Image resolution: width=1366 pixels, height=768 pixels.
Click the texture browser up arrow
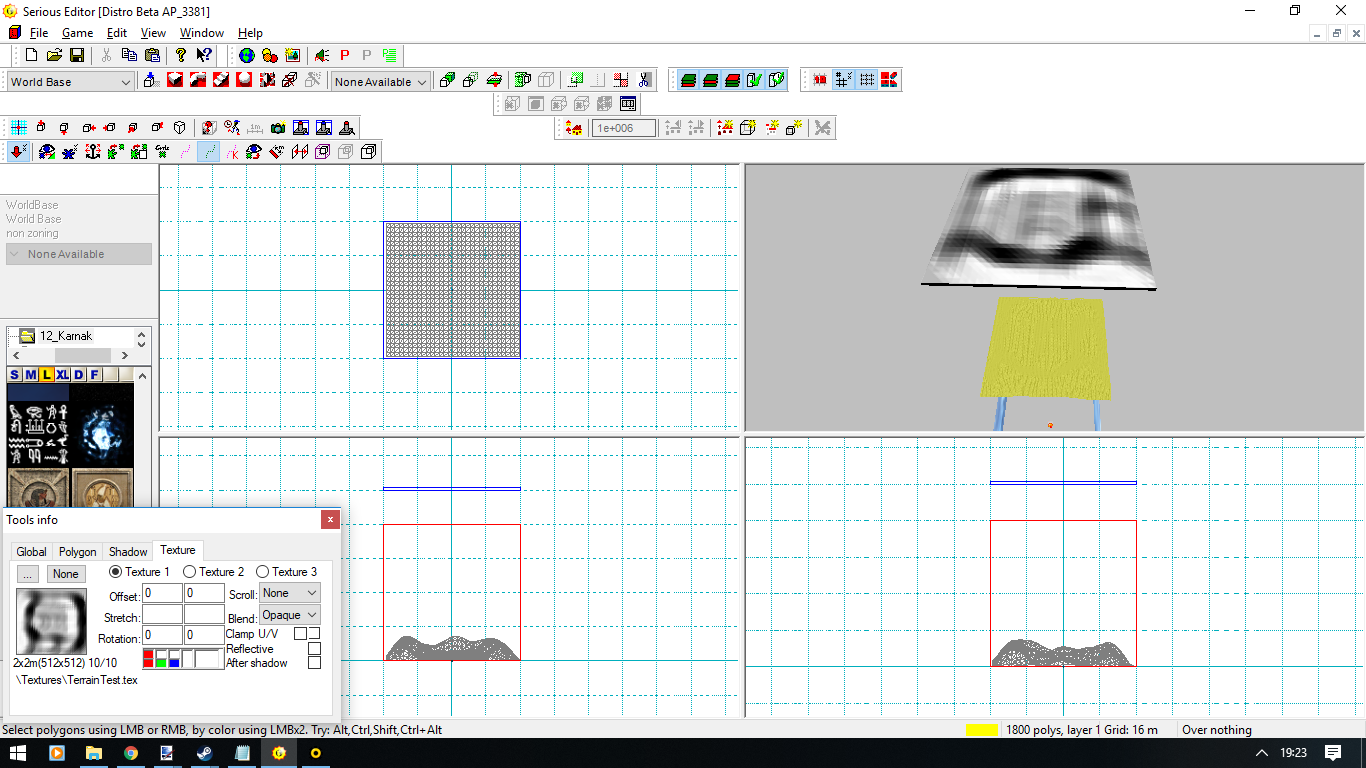click(x=142, y=376)
